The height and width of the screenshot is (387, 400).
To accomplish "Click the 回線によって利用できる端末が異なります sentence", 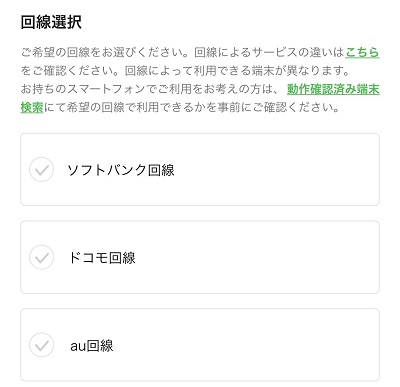I will (x=237, y=71).
